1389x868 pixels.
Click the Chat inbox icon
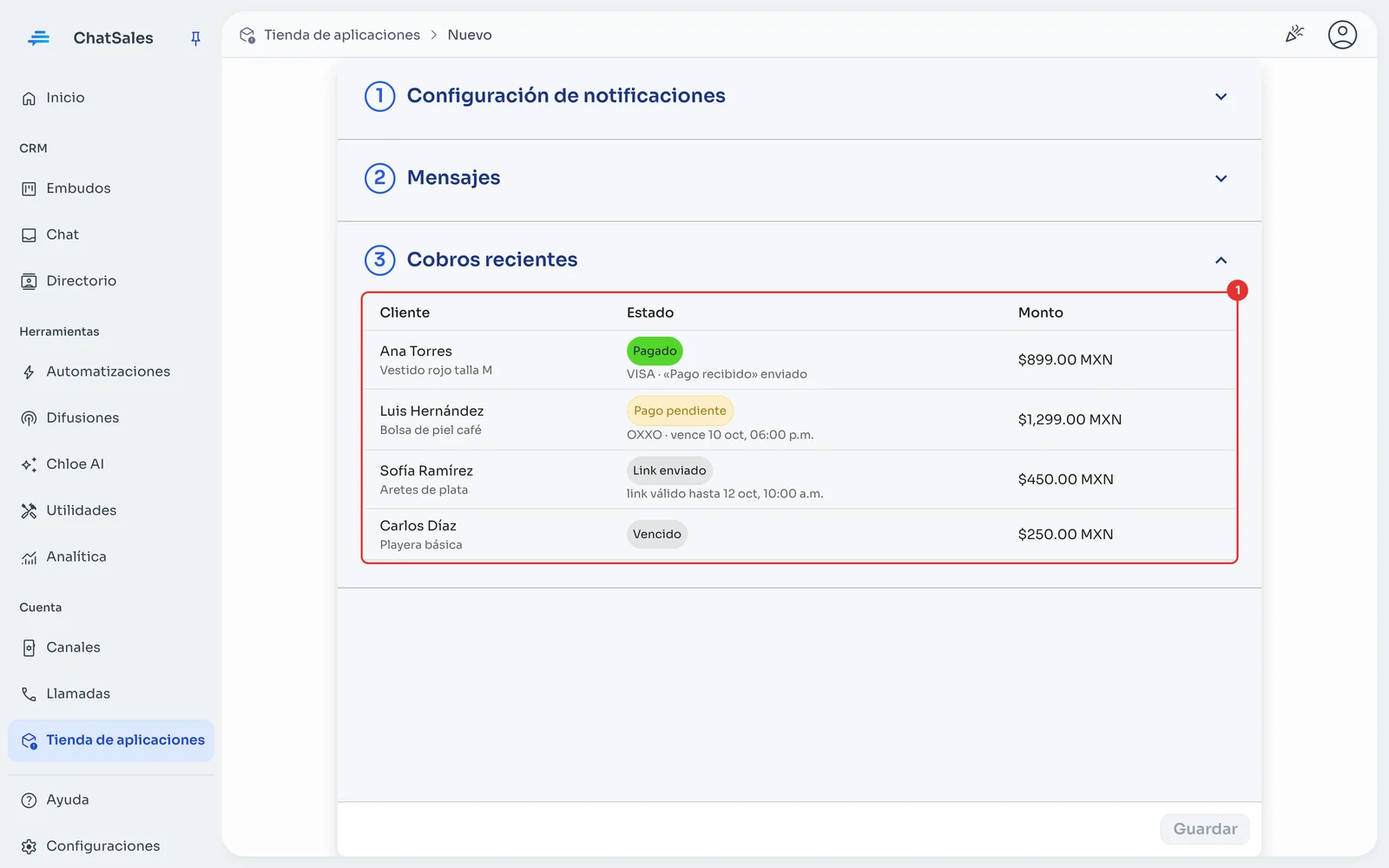click(29, 235)
